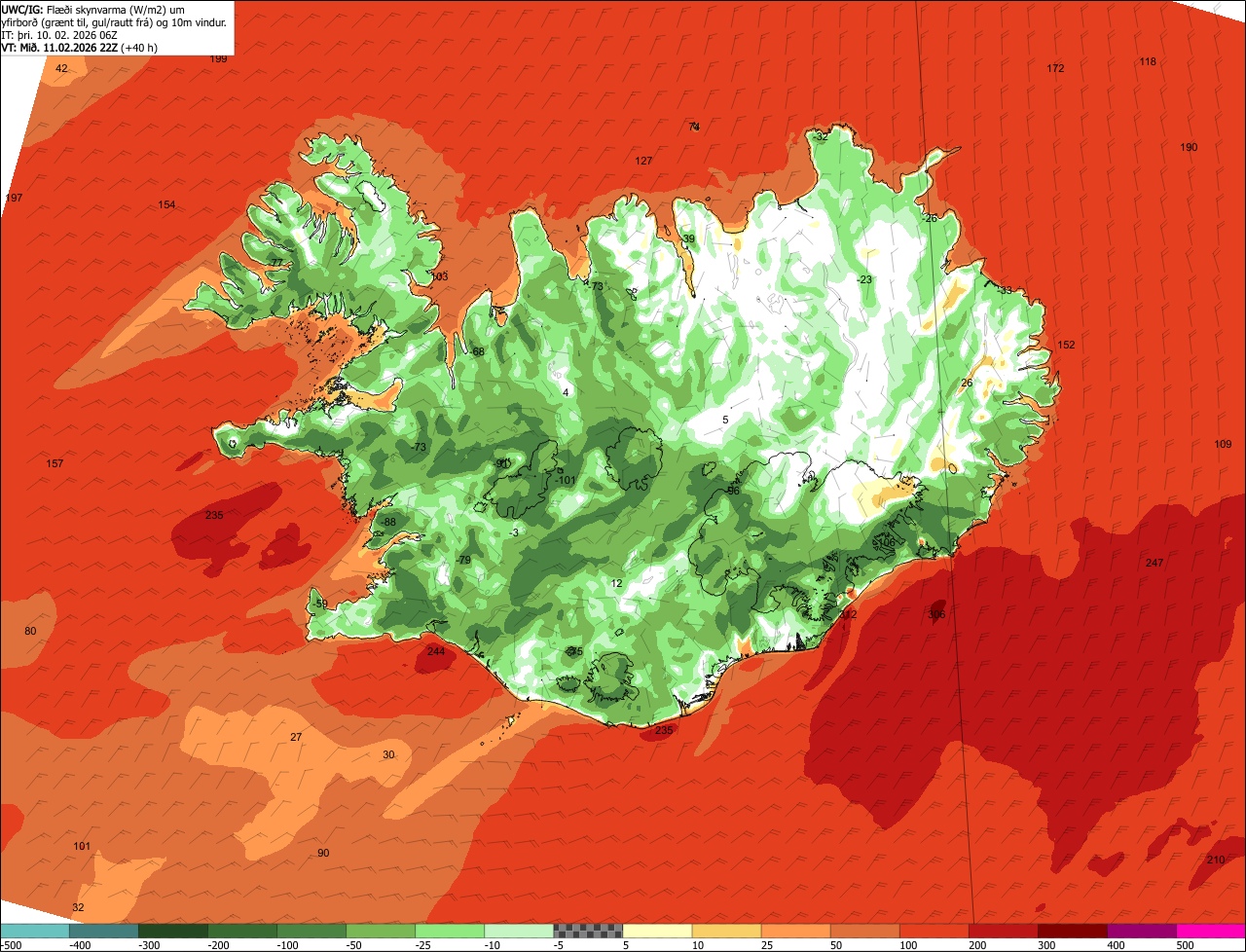Click the map value -56

coord(732,491)
